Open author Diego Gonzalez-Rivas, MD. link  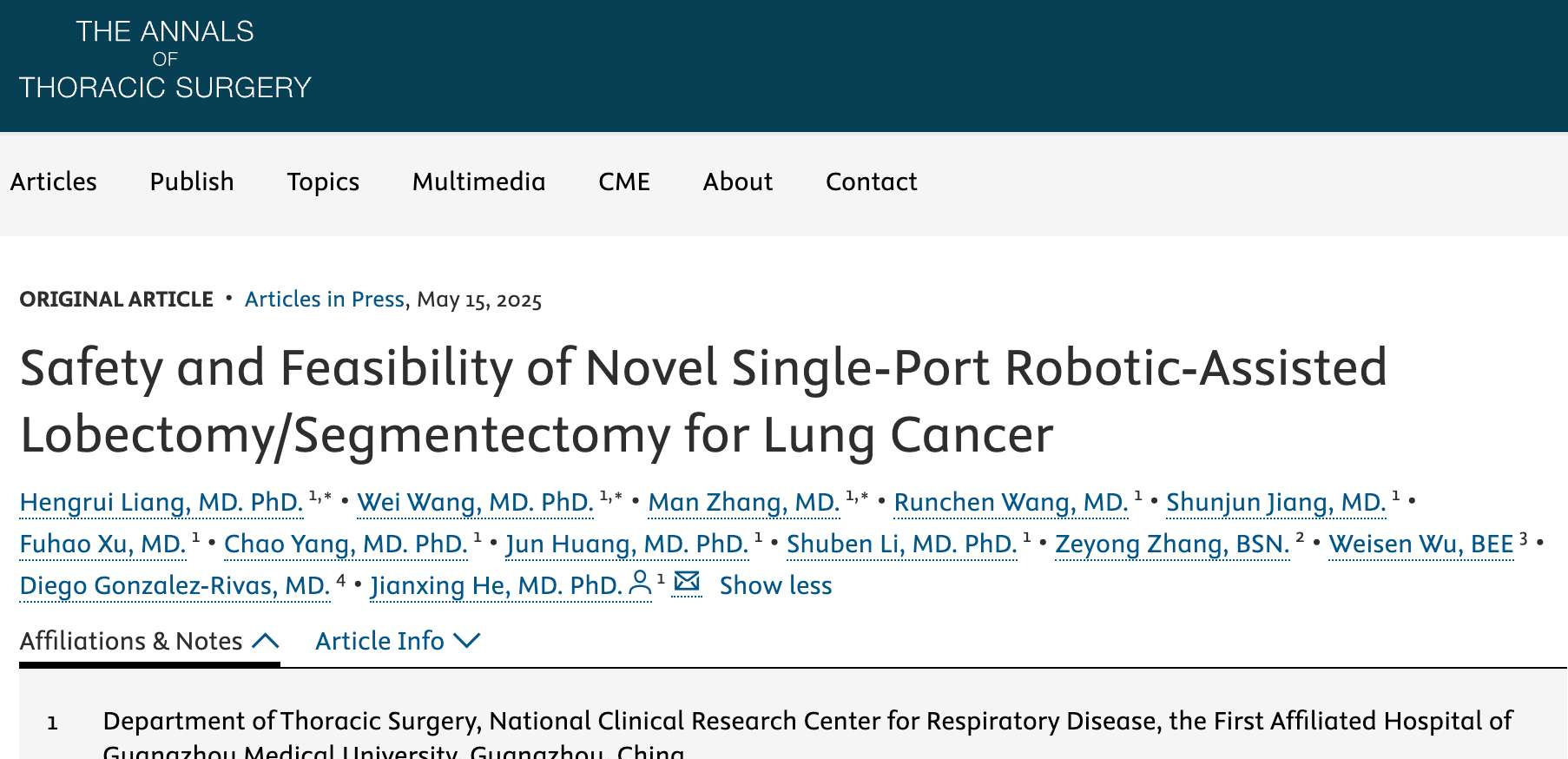(x=175, y=586)
